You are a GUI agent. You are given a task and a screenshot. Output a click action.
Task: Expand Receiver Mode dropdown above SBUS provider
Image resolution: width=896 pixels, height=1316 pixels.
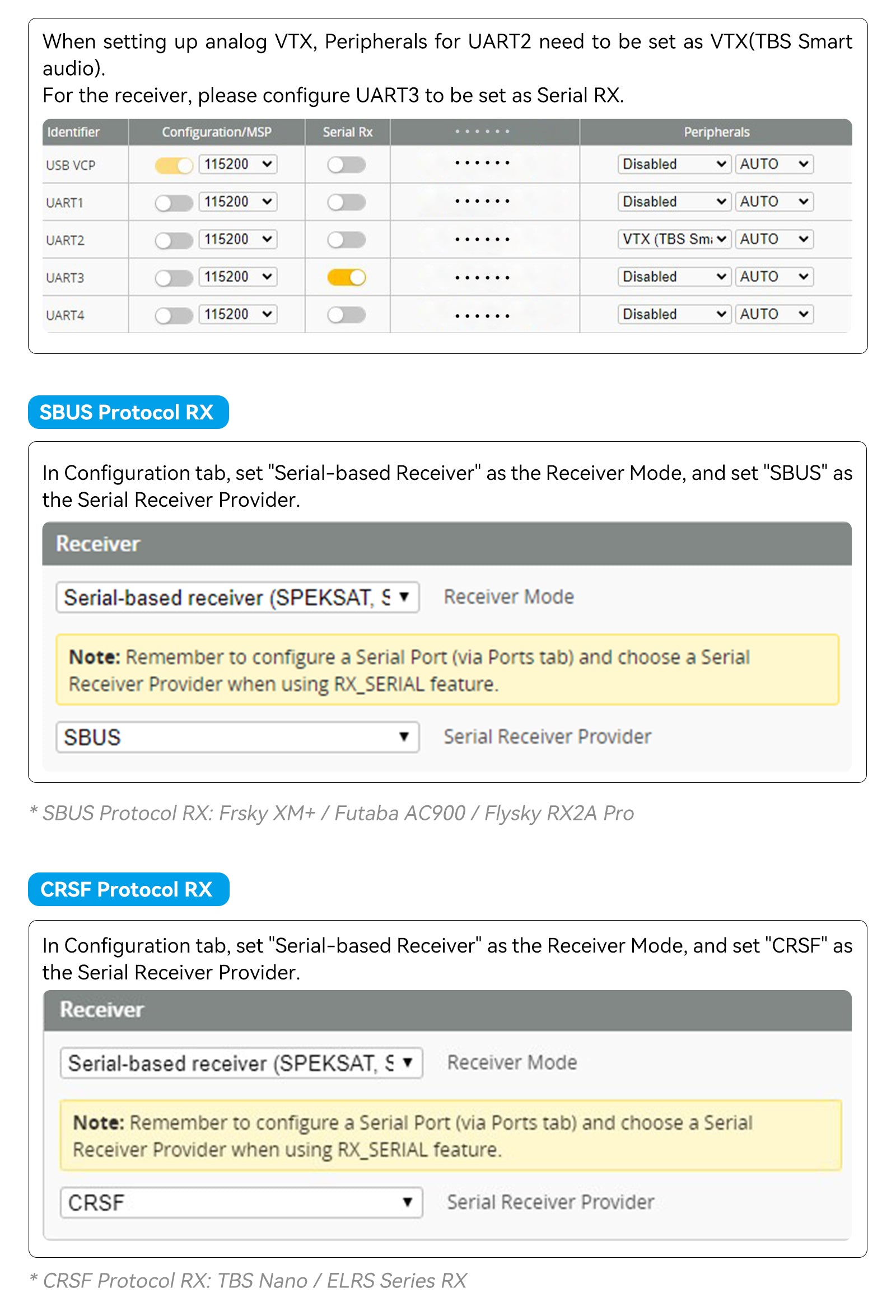237,597
